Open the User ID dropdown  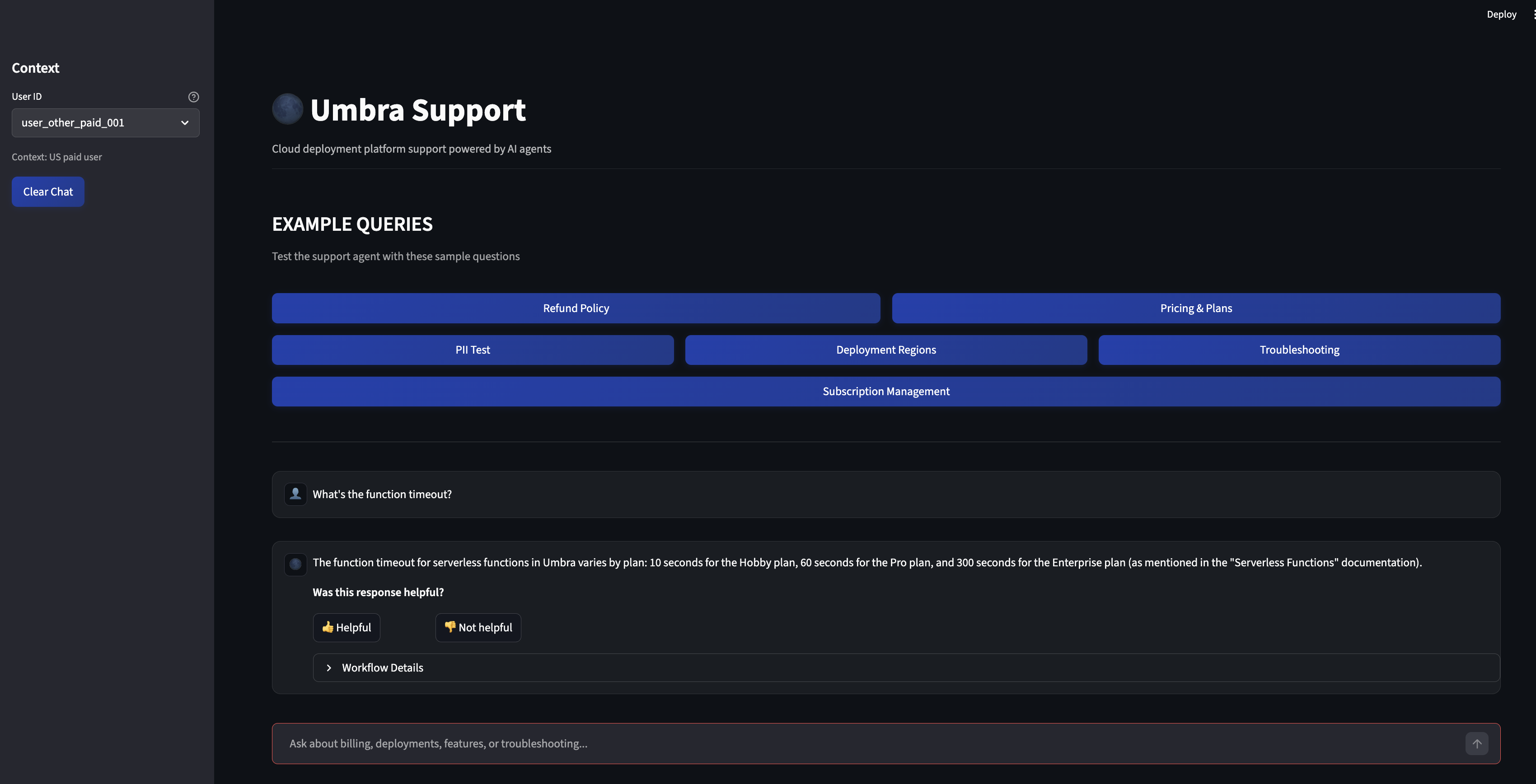click(105, 123)
